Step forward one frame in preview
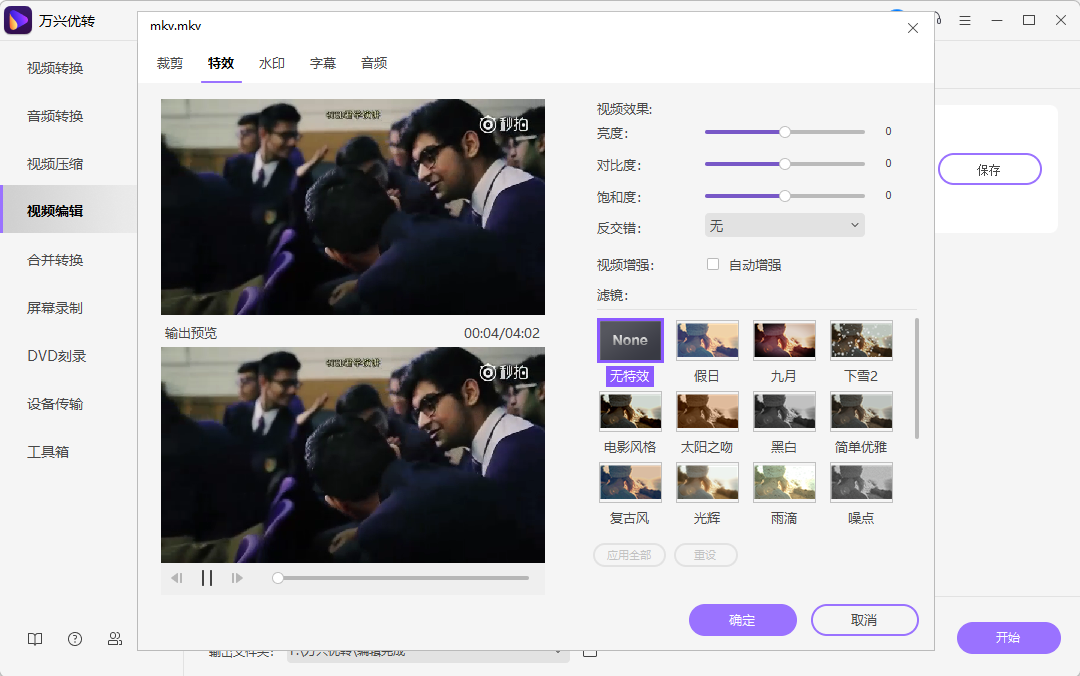Screen dimensions: 1080x676 (237, 577)
